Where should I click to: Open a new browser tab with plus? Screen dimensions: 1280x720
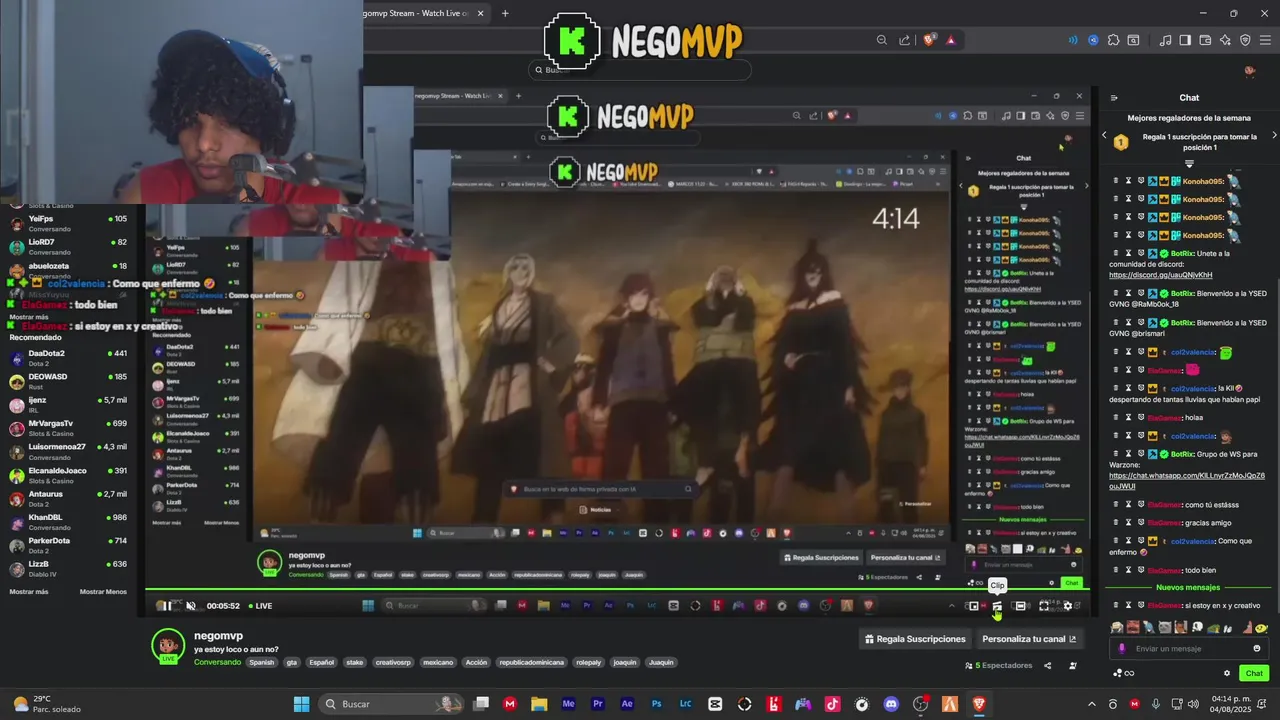click(x=505, y=13)
